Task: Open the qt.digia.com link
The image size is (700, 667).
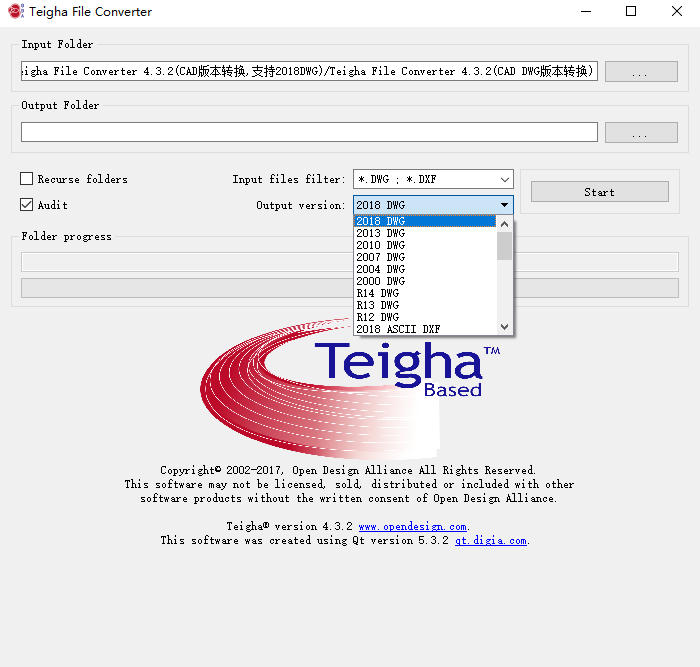Action: click(x=491, y=540)
